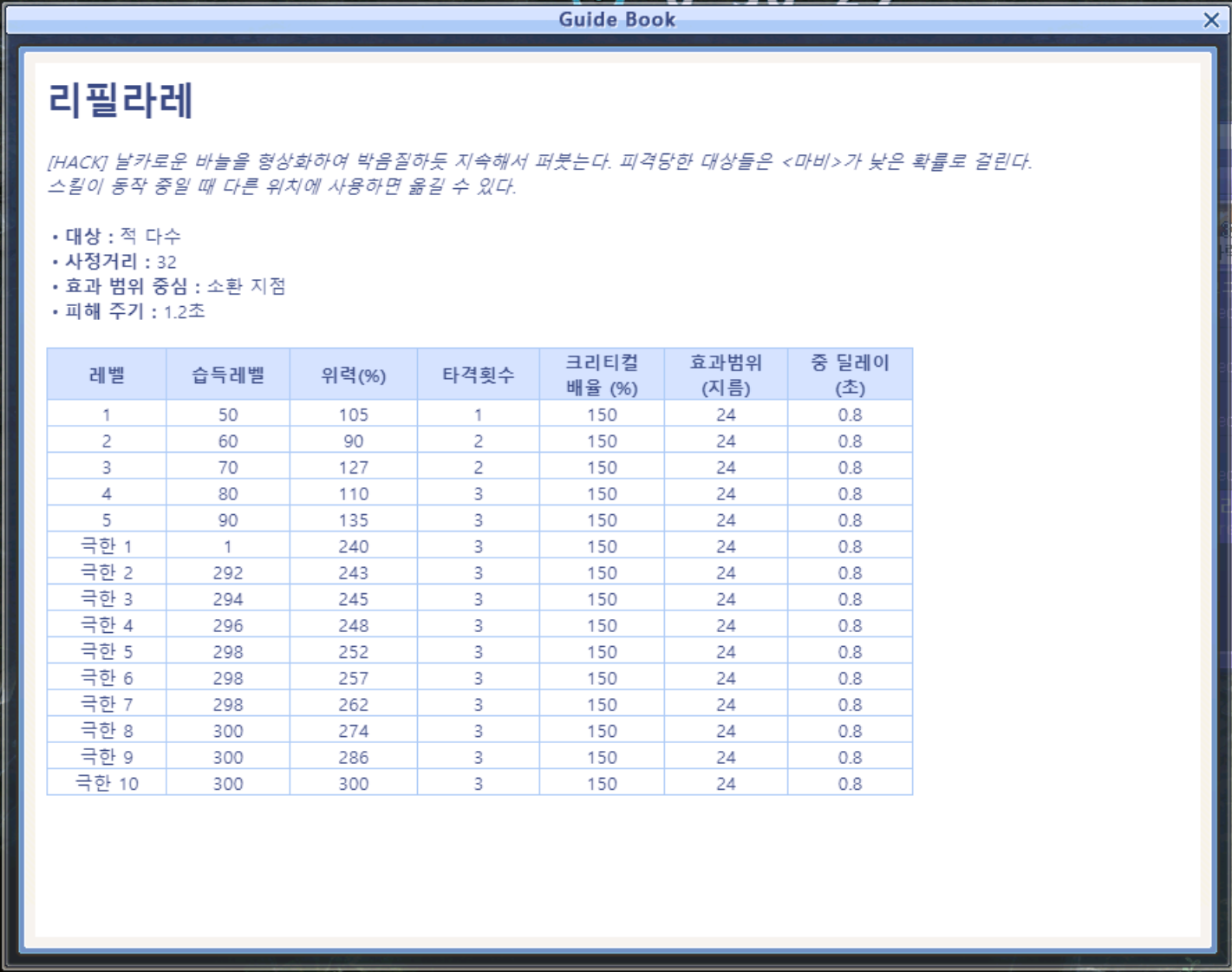This screenshot has width=1232, height=972.
Task: Click power value 252 in 극한 5 row
Action: (354, 652)
